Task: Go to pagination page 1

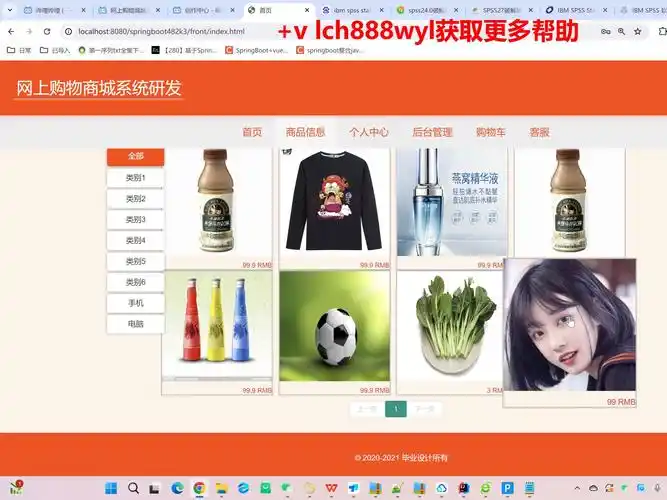Action: (x=396, y=409)
